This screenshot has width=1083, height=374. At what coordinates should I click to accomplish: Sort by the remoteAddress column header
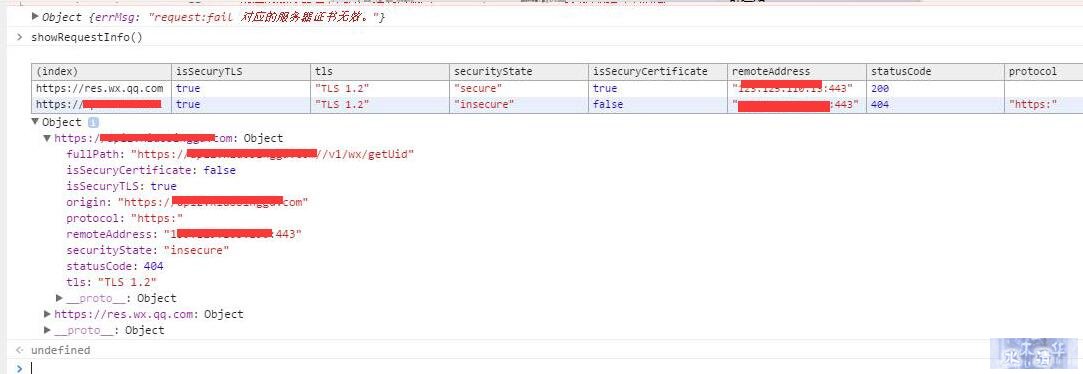[798, 72]
